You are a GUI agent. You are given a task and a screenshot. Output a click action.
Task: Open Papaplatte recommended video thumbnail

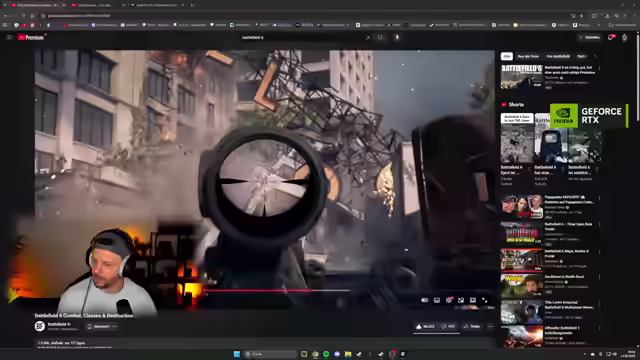click(x=522, y=207)
